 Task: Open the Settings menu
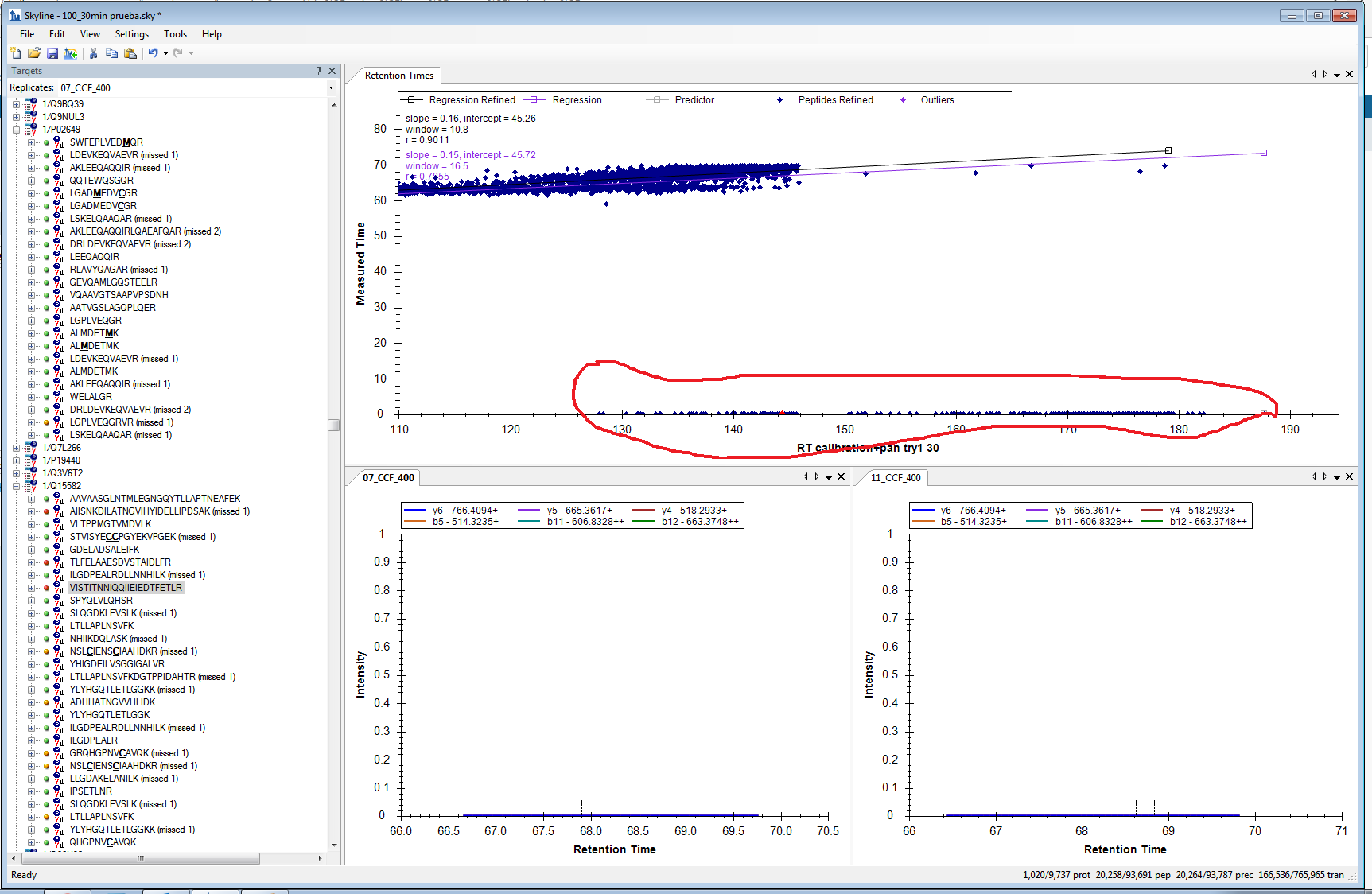click(x=131, y=34)
